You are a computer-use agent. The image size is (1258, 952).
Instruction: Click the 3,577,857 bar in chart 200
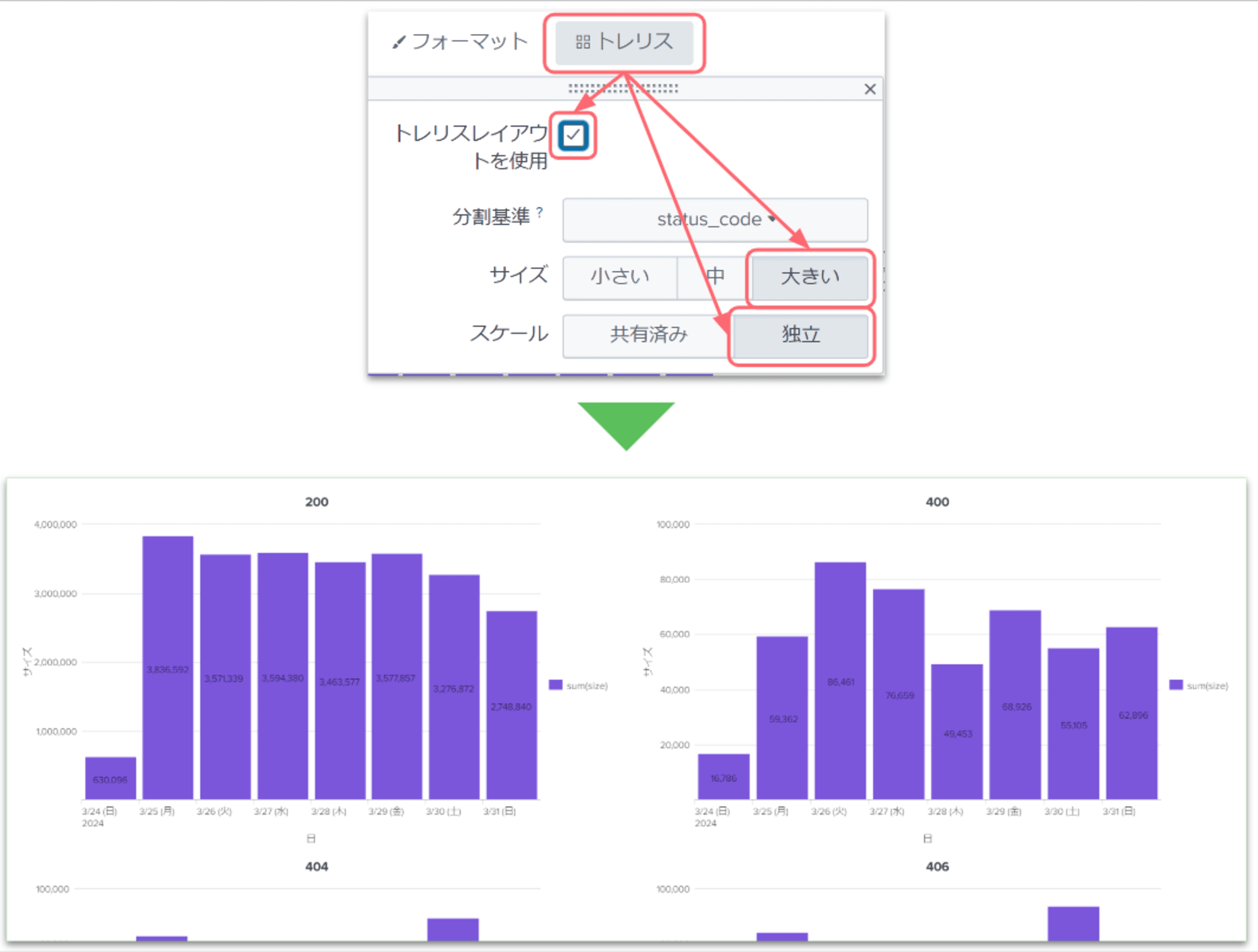(x=397, y=677)
